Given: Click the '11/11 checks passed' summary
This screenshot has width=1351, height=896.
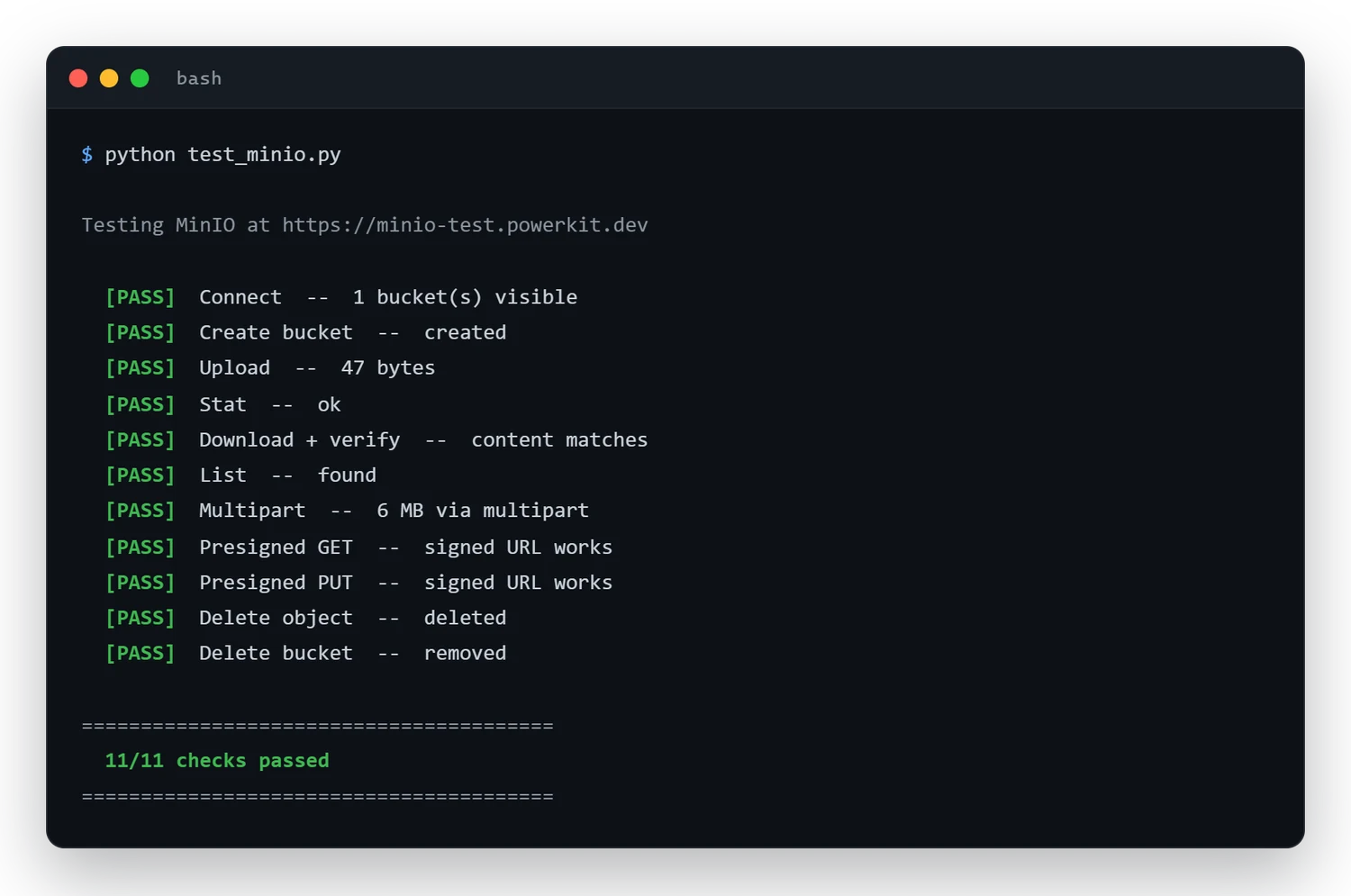Looking at the screenshot, I should [x=217, y=761].
